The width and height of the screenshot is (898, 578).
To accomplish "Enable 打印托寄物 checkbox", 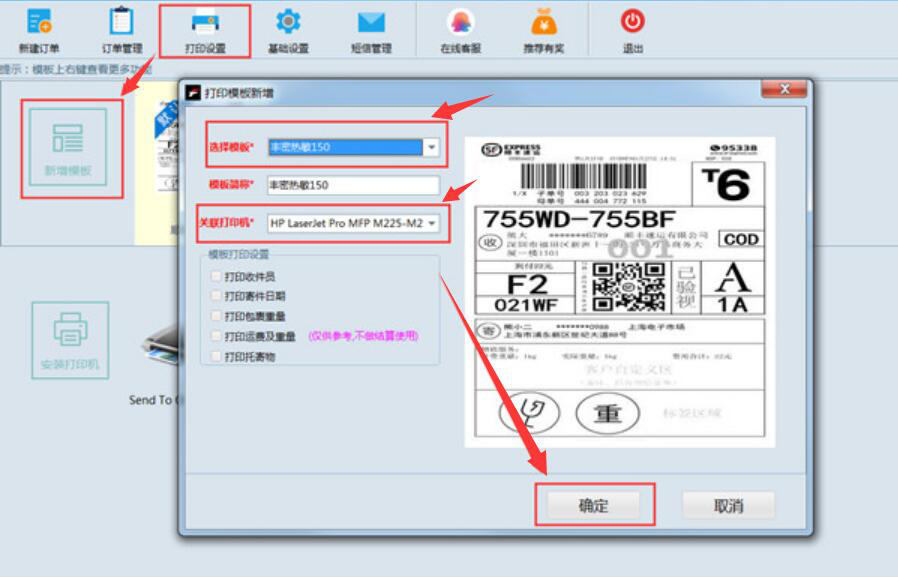I will tap(216, 356).
